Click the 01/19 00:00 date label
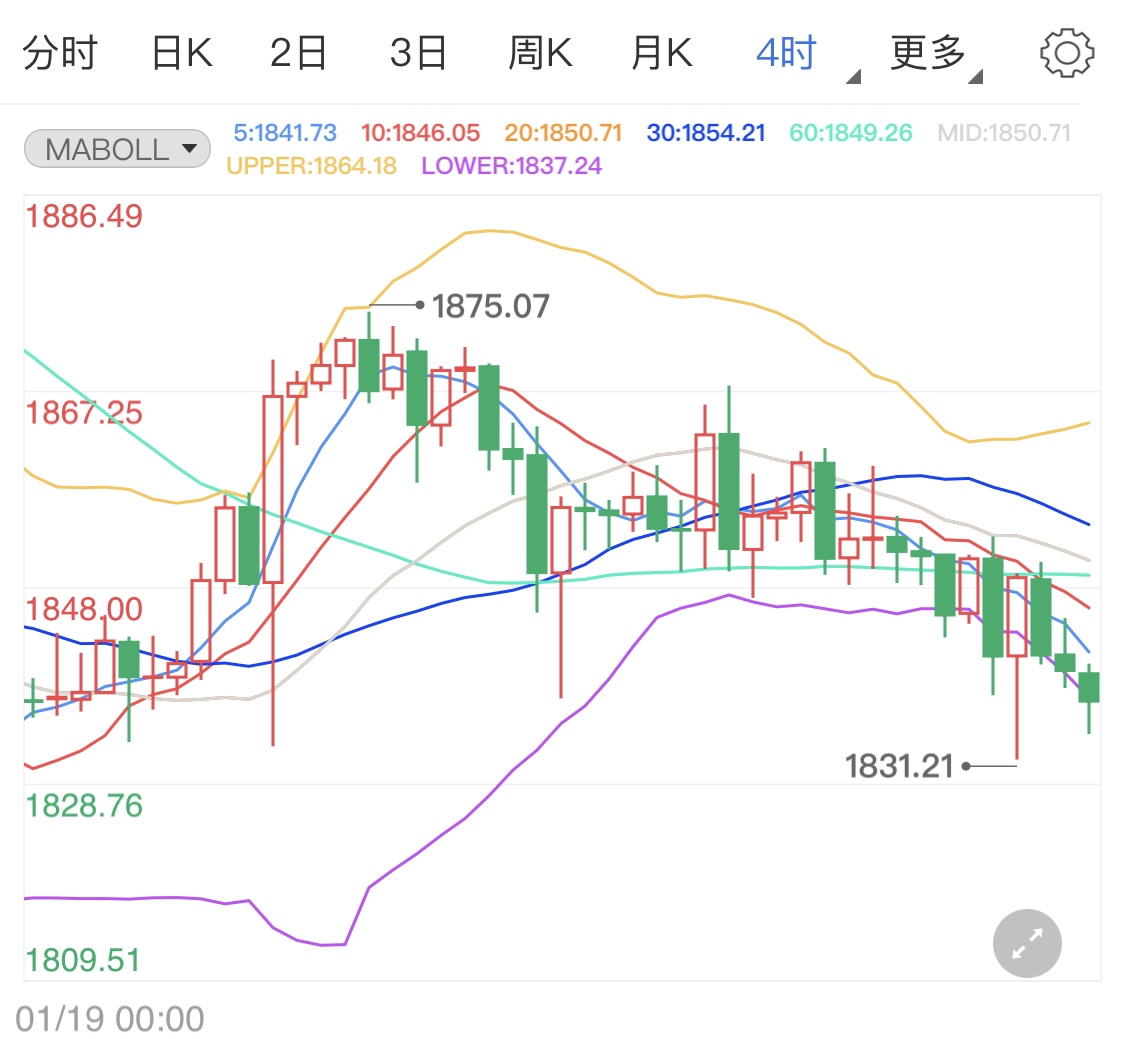This screenshot has width=1125, height=1039. [x=110, y=1019]
